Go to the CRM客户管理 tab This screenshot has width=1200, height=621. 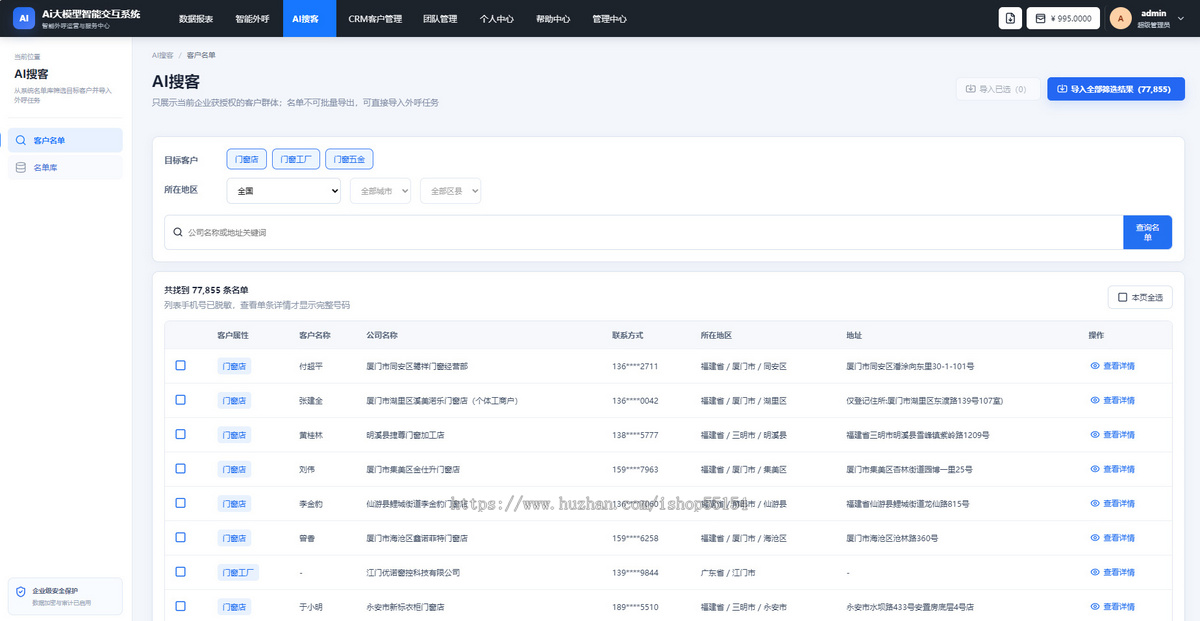pos(375,18)
